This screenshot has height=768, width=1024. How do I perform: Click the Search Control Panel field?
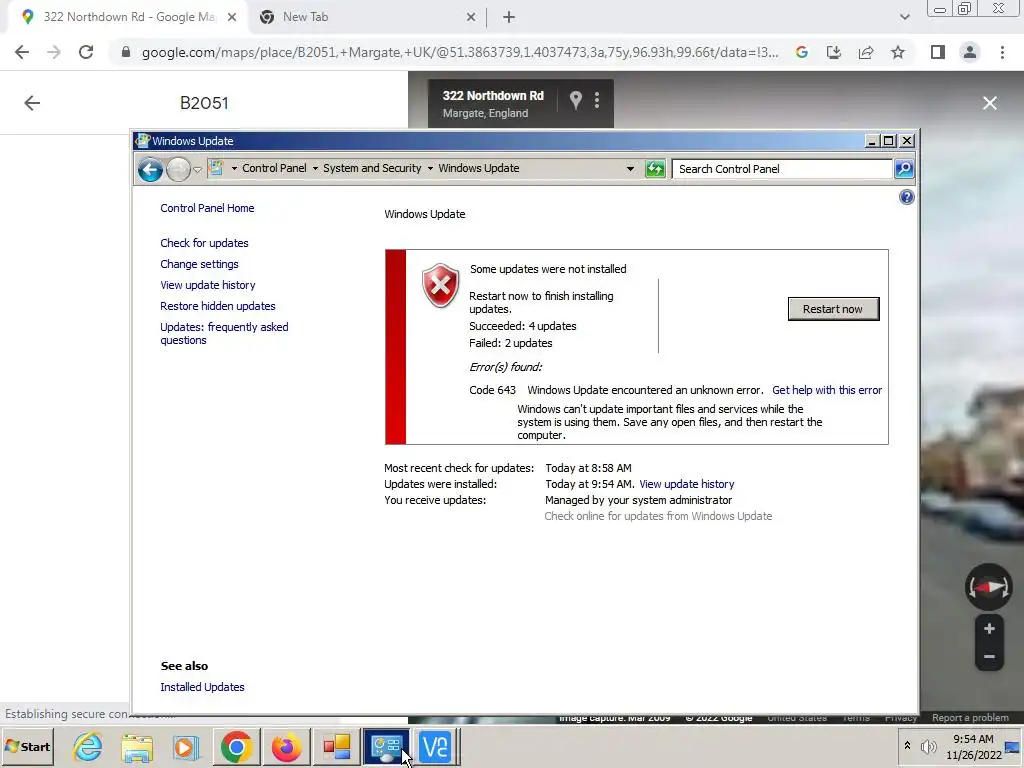tap(782, 169)
